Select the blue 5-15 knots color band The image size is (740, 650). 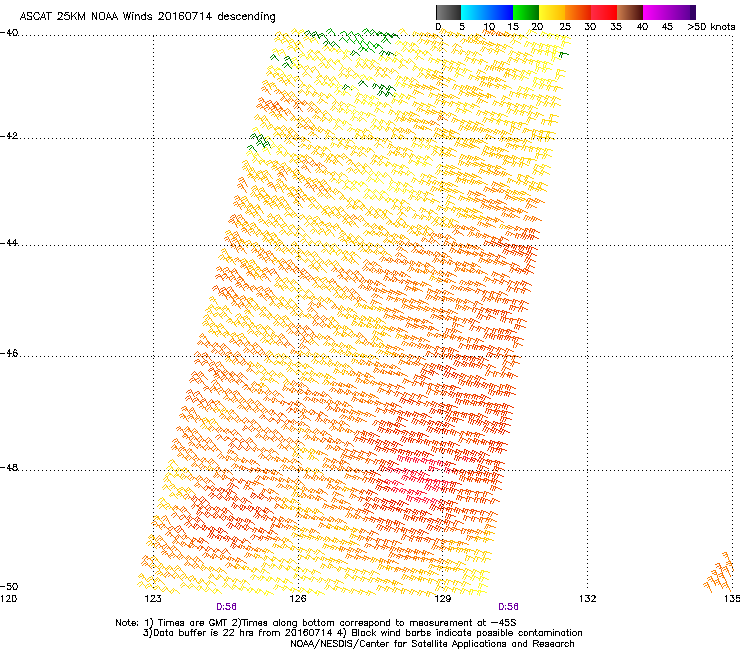pyautogui.click(x=487, y=12)
